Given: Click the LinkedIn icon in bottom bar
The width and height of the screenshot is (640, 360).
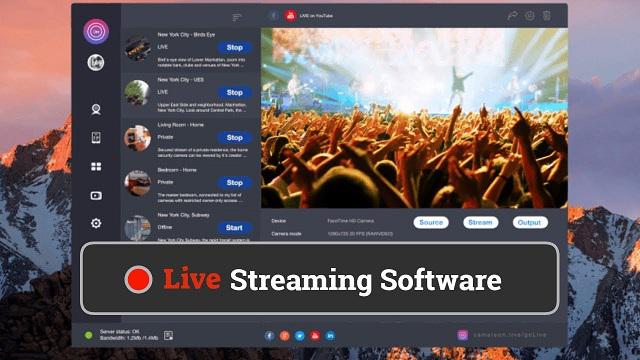Looking at the screenshot, I should [x=330, y=336].
